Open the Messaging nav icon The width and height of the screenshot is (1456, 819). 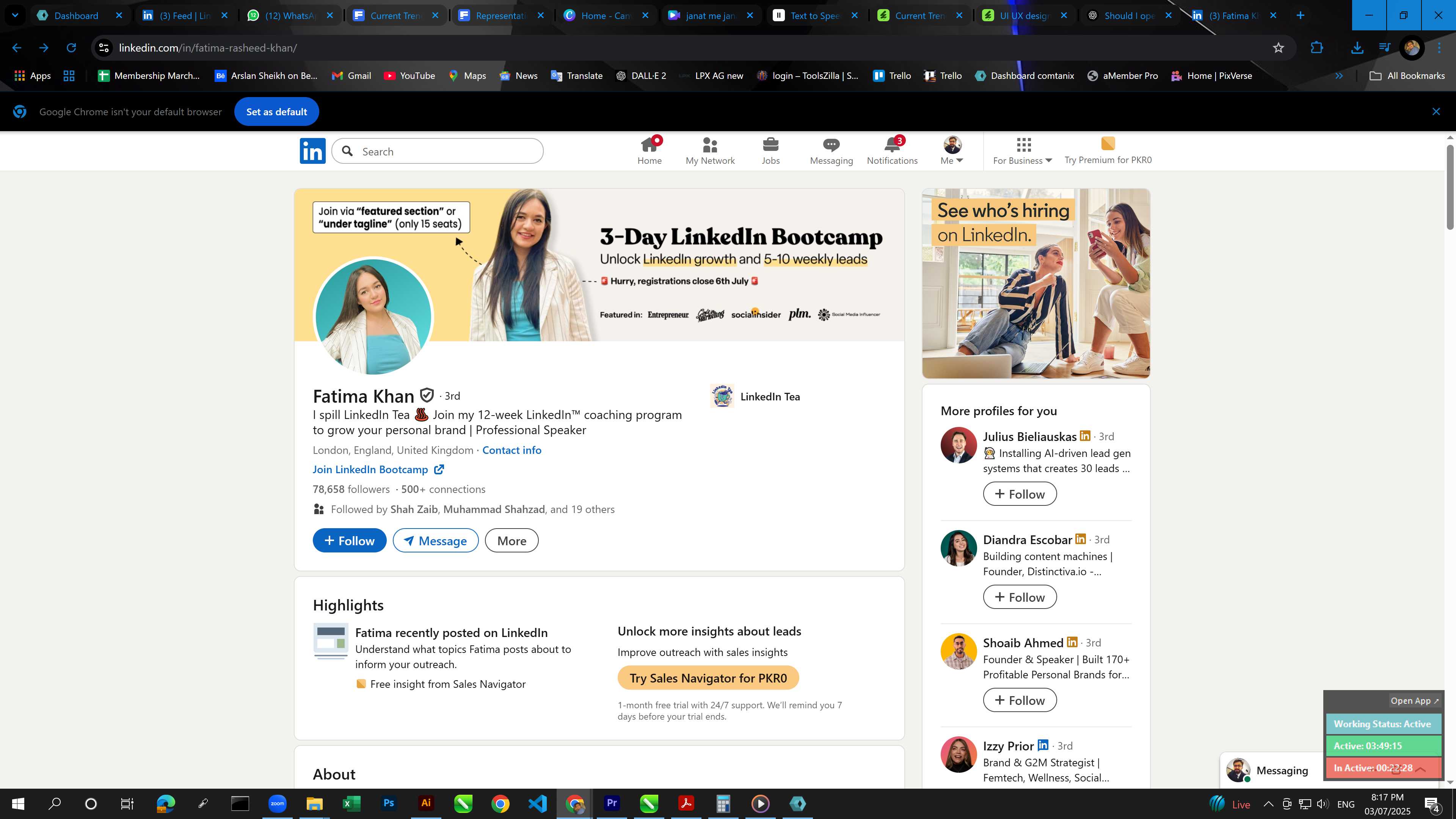831,151
